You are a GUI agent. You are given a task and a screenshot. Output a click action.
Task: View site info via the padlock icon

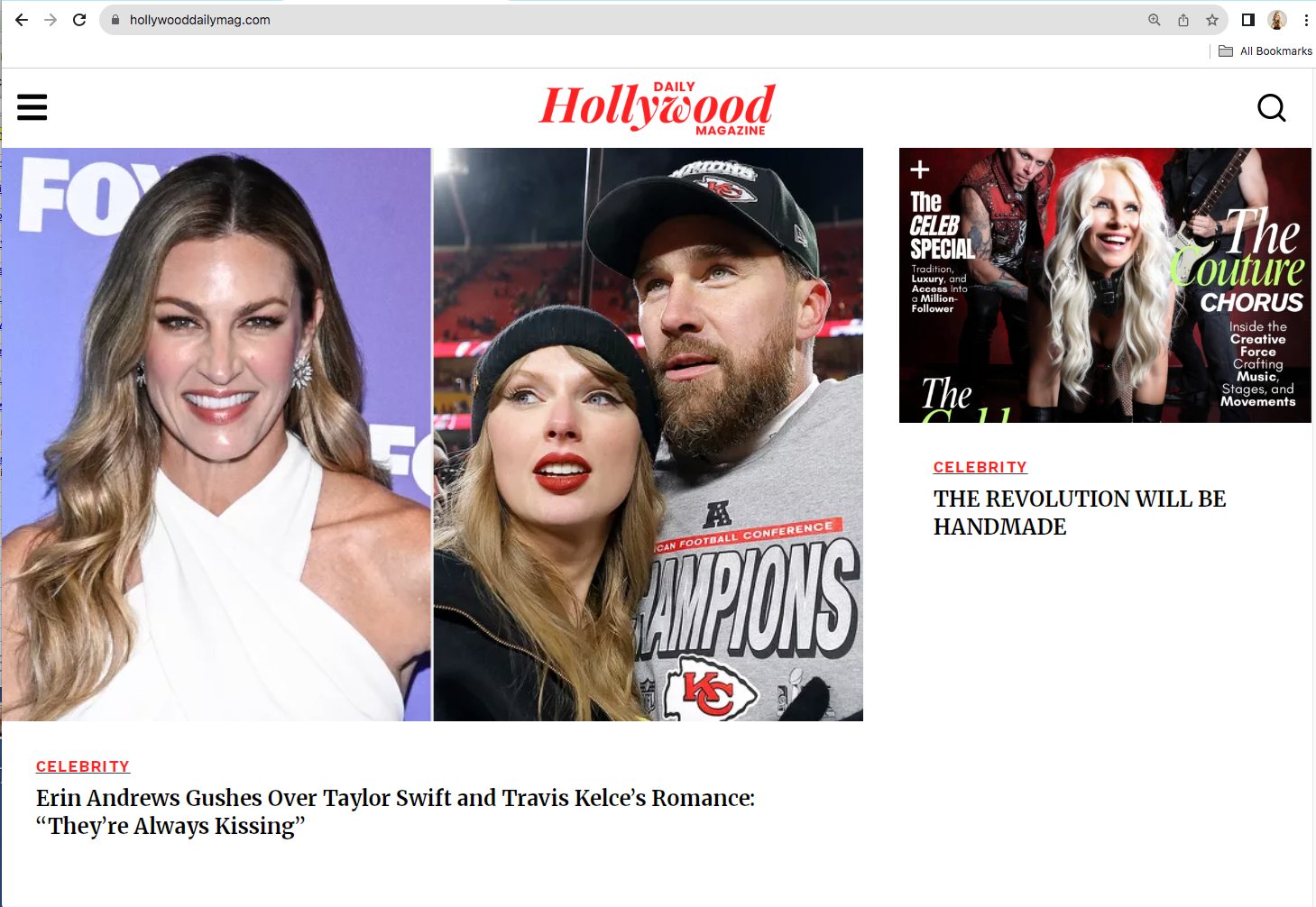[115, 20]
